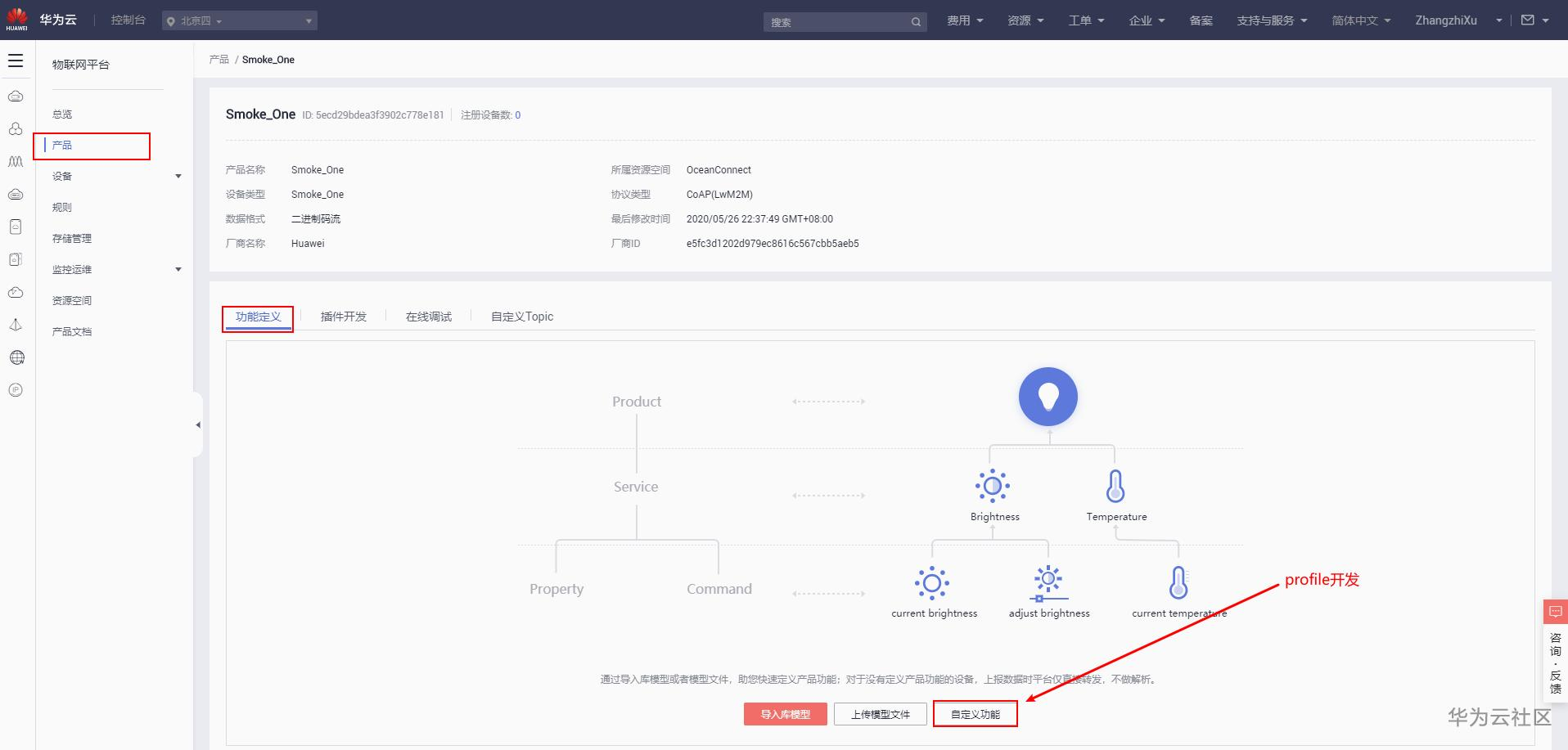The width and height of the screenshot is (1568, 750).
Task: Click the Temperature thermometer icon
Action: (1115, 486)
